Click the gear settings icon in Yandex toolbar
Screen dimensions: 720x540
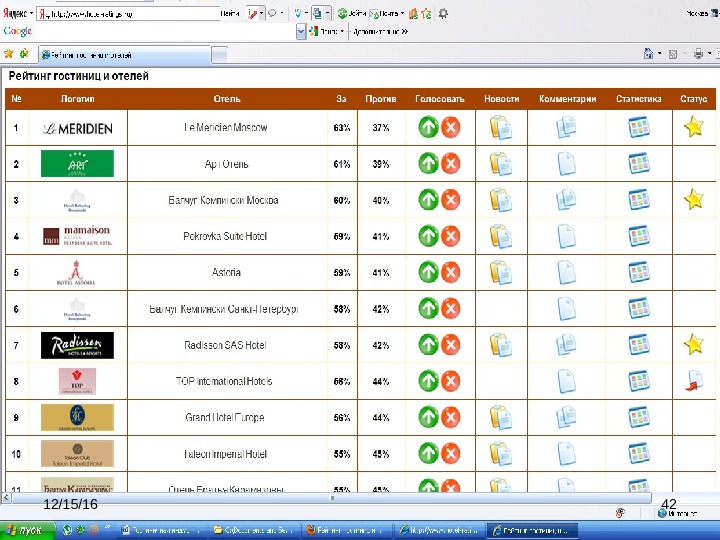[x=443, y=14]
